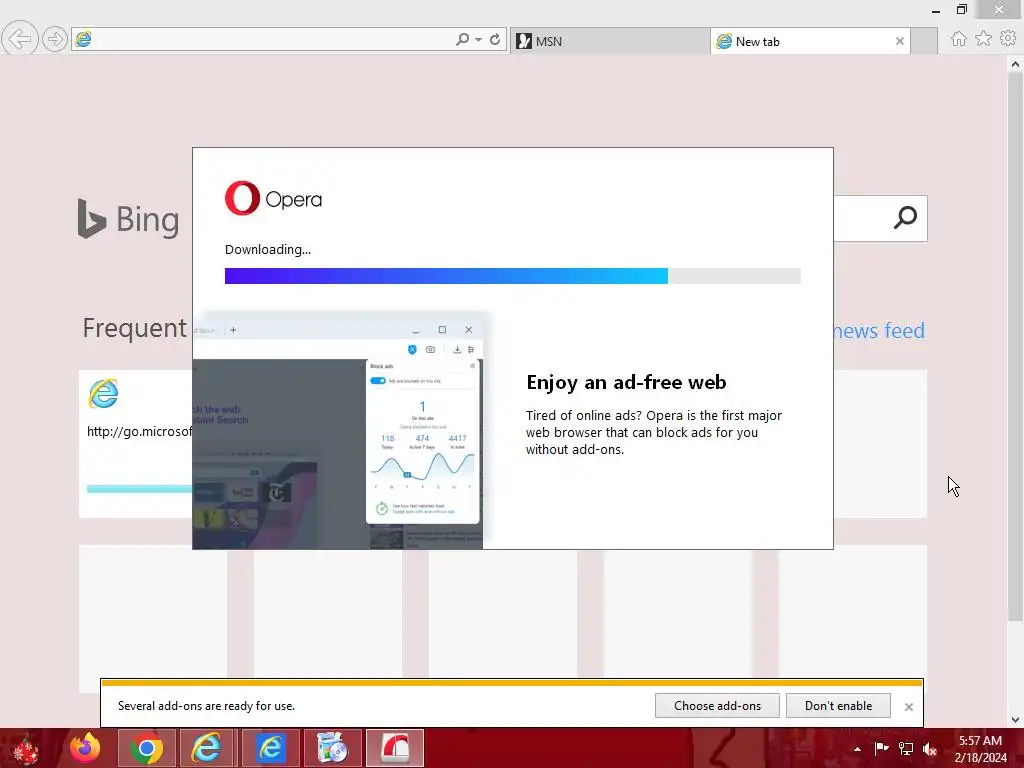Image resolution: width=1024 pixels, height=768 pixels.
Task: Open the installer disc taskbar icon
Action: (332, 748)
